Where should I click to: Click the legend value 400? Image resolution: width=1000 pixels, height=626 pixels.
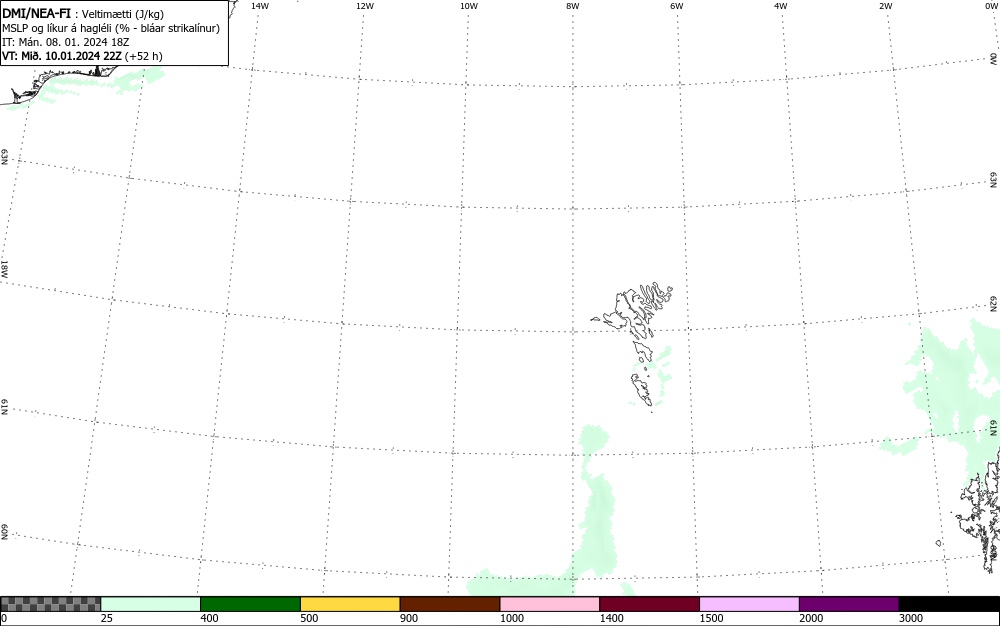(209, 618)
